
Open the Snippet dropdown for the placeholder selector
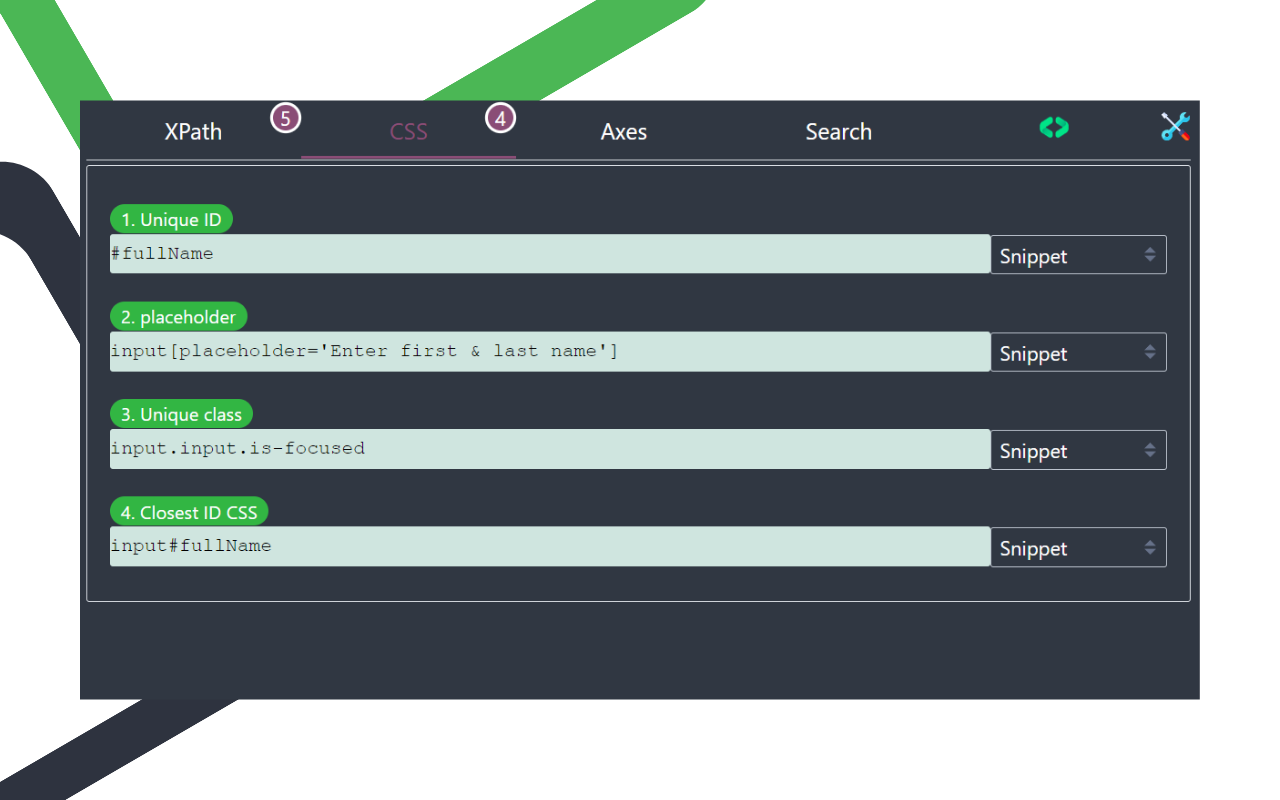pyautogui.click(x=1078, y=351)
